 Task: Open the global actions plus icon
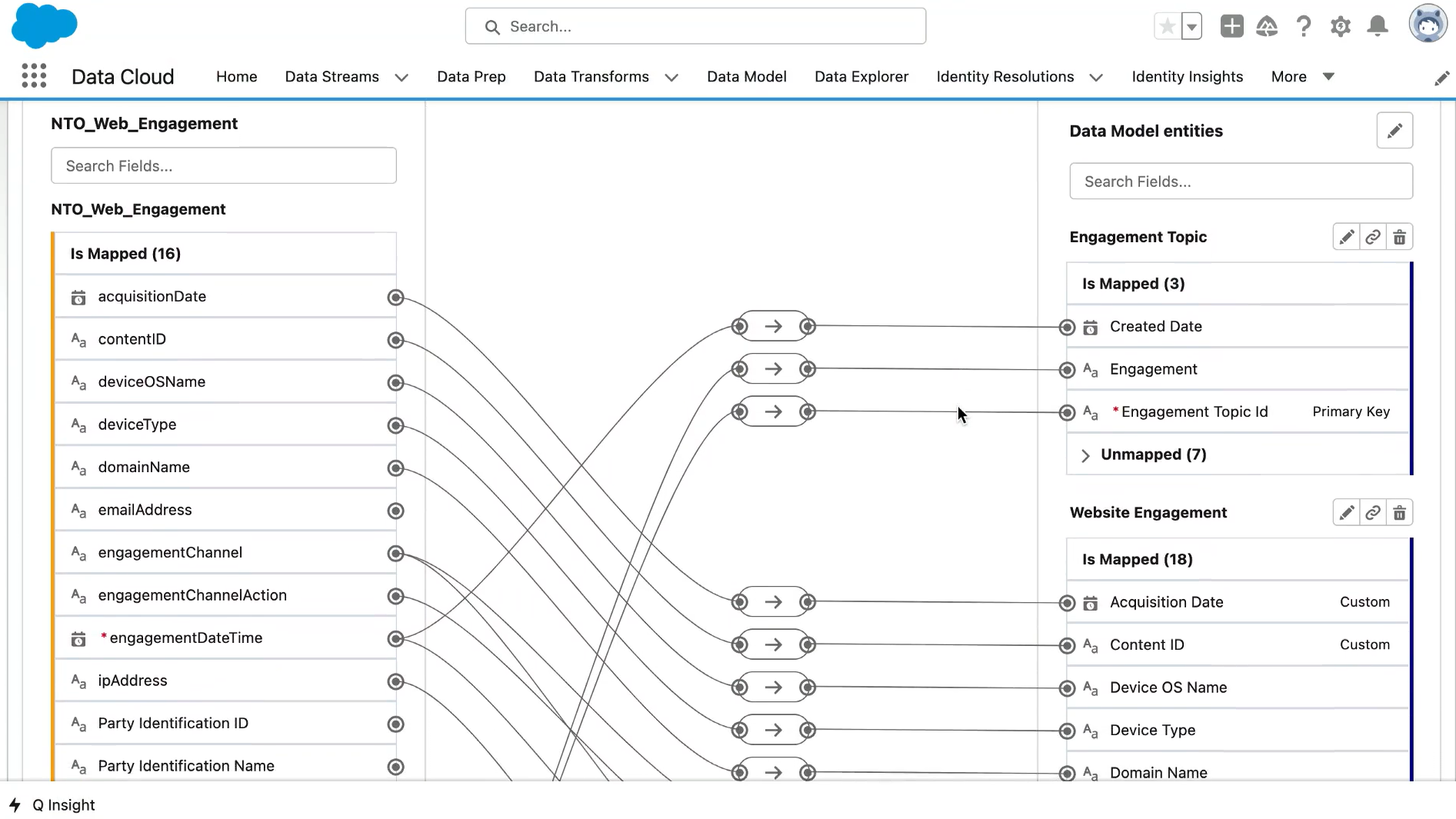tap(1231, 26)
